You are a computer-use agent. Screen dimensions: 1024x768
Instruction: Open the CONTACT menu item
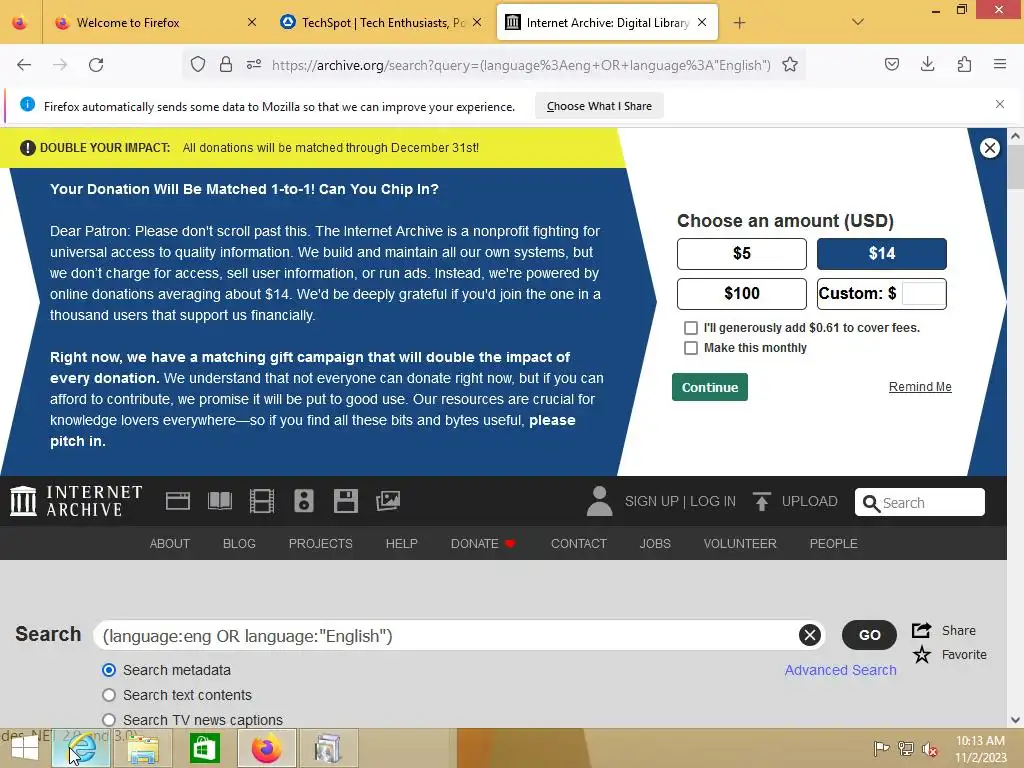[x=579, y=543]
